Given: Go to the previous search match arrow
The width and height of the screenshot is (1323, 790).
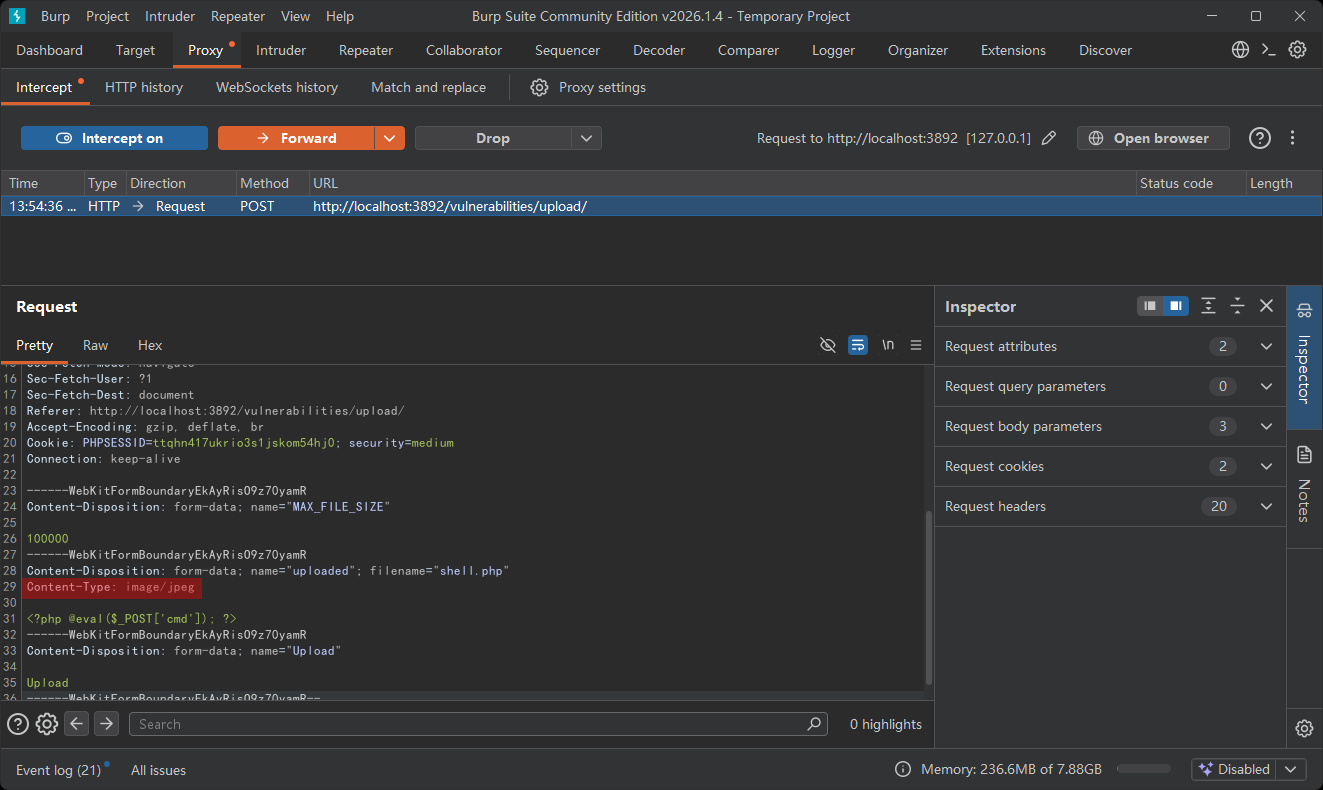Looking at the screenshot, I should (x=77, y=724).
